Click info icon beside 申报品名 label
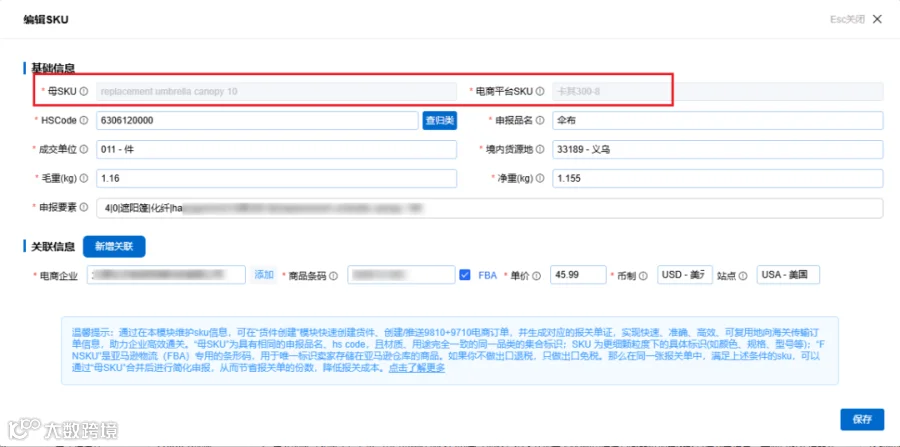 pos(540,120)
